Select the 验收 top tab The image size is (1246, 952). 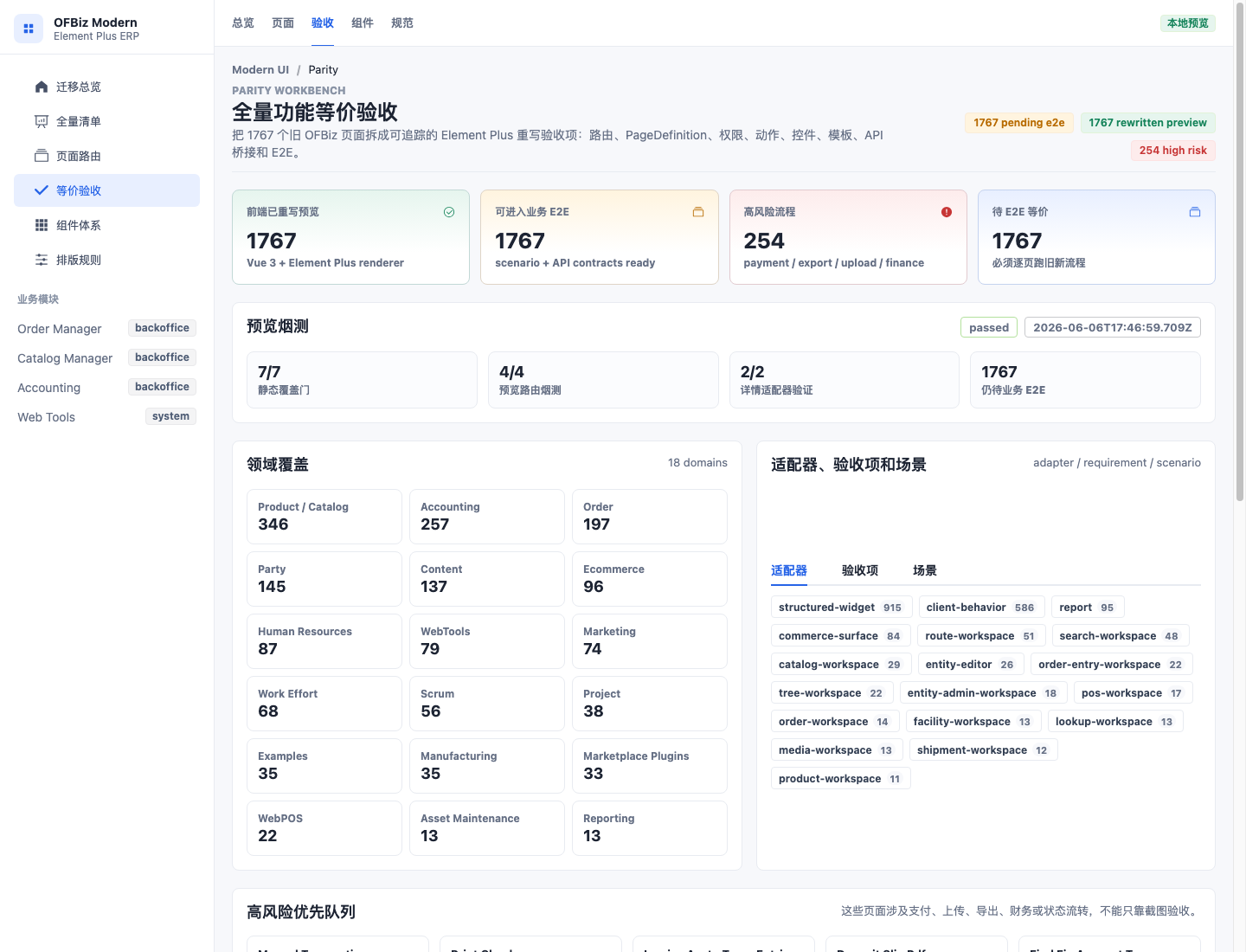pos(323,23)
